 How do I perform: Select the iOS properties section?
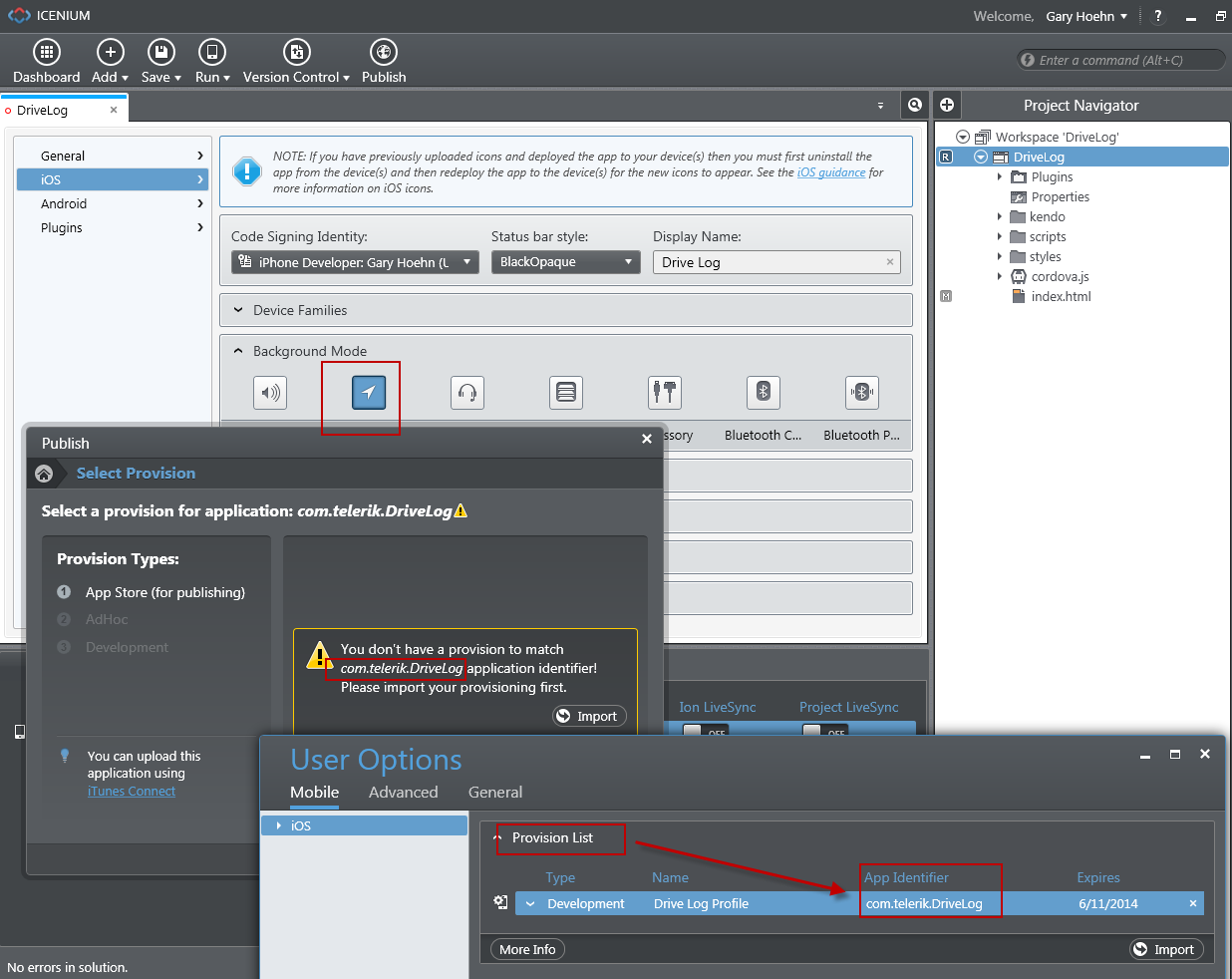[x=114, y=179]
